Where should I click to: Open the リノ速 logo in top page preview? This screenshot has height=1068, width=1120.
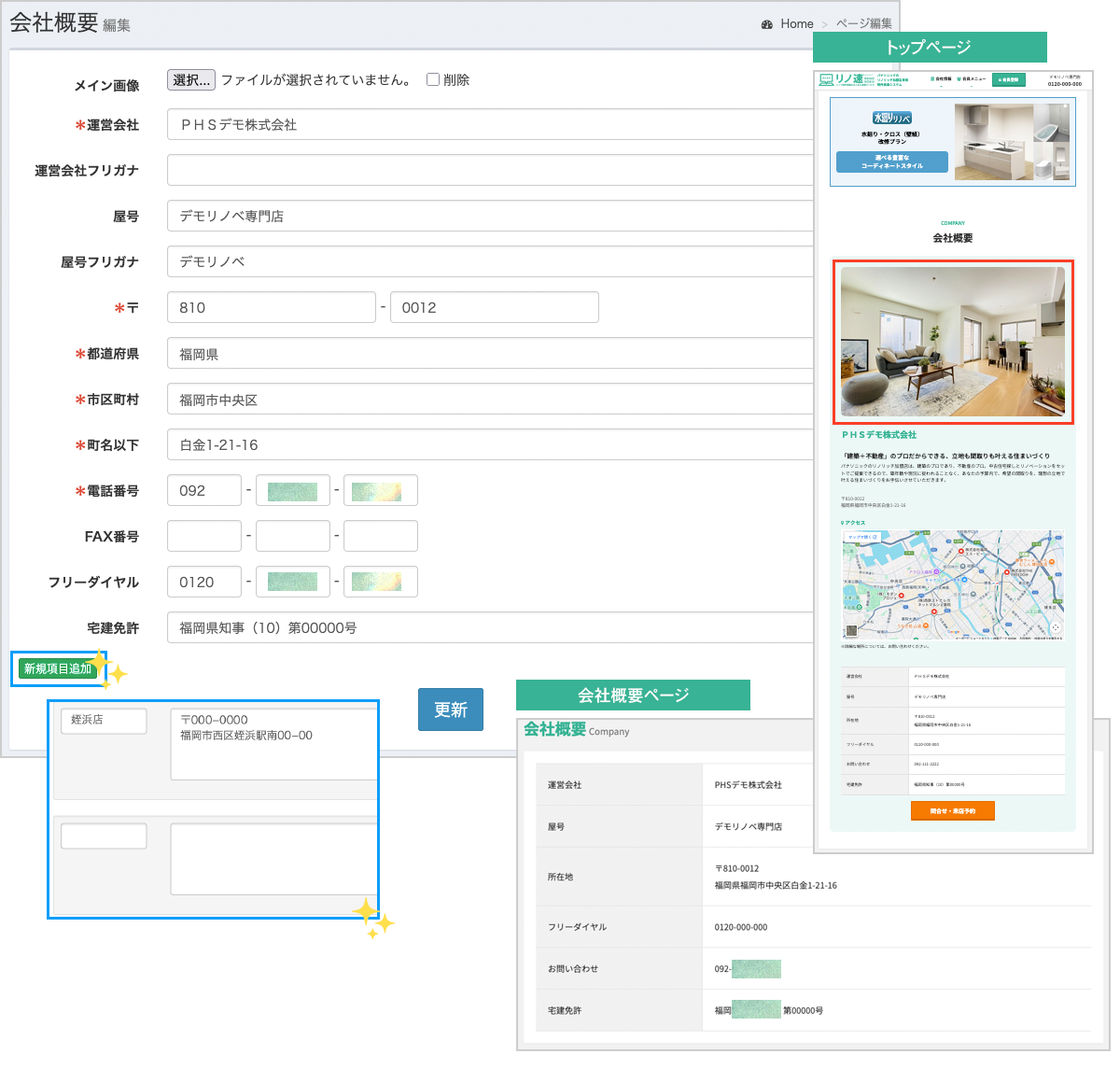pos(847,79)
